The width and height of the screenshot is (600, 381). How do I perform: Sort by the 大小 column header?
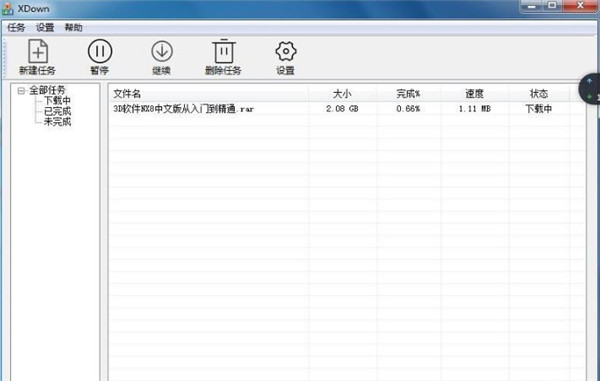pyautogui.click(x=342, y=94)
